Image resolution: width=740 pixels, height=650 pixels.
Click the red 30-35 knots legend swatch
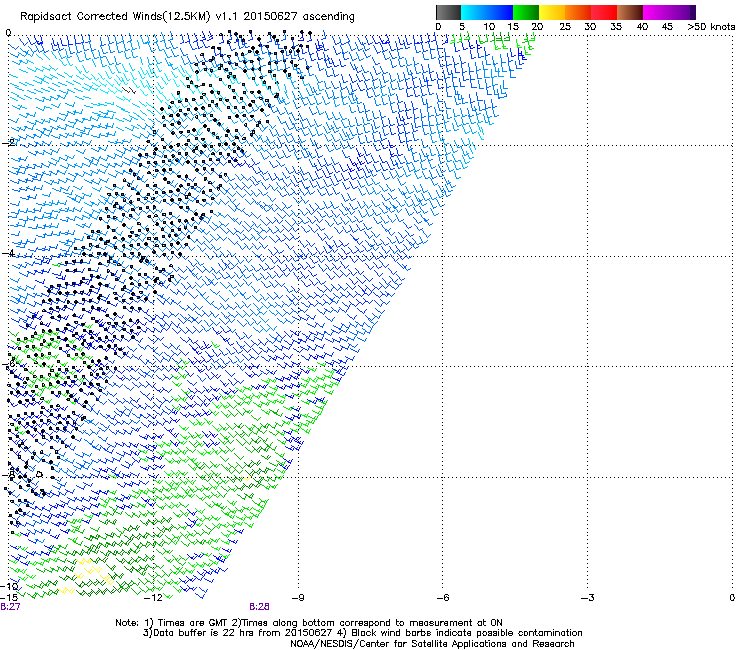coord(604,12)
